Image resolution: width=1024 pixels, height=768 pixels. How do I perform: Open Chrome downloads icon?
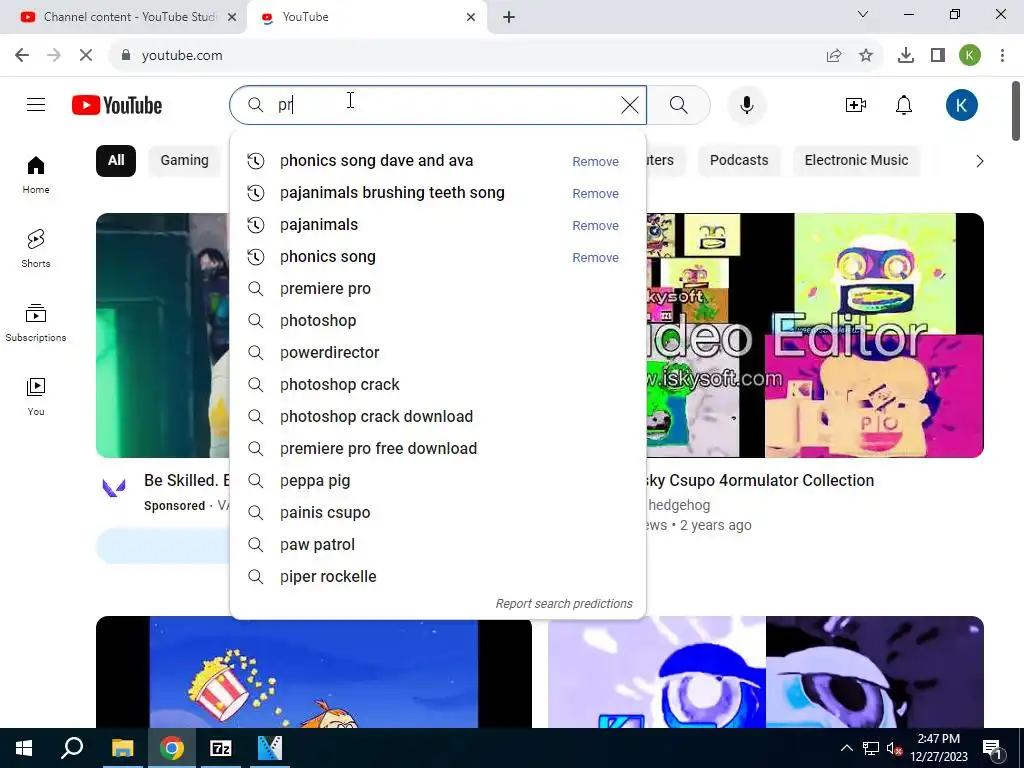pos(906,56)
